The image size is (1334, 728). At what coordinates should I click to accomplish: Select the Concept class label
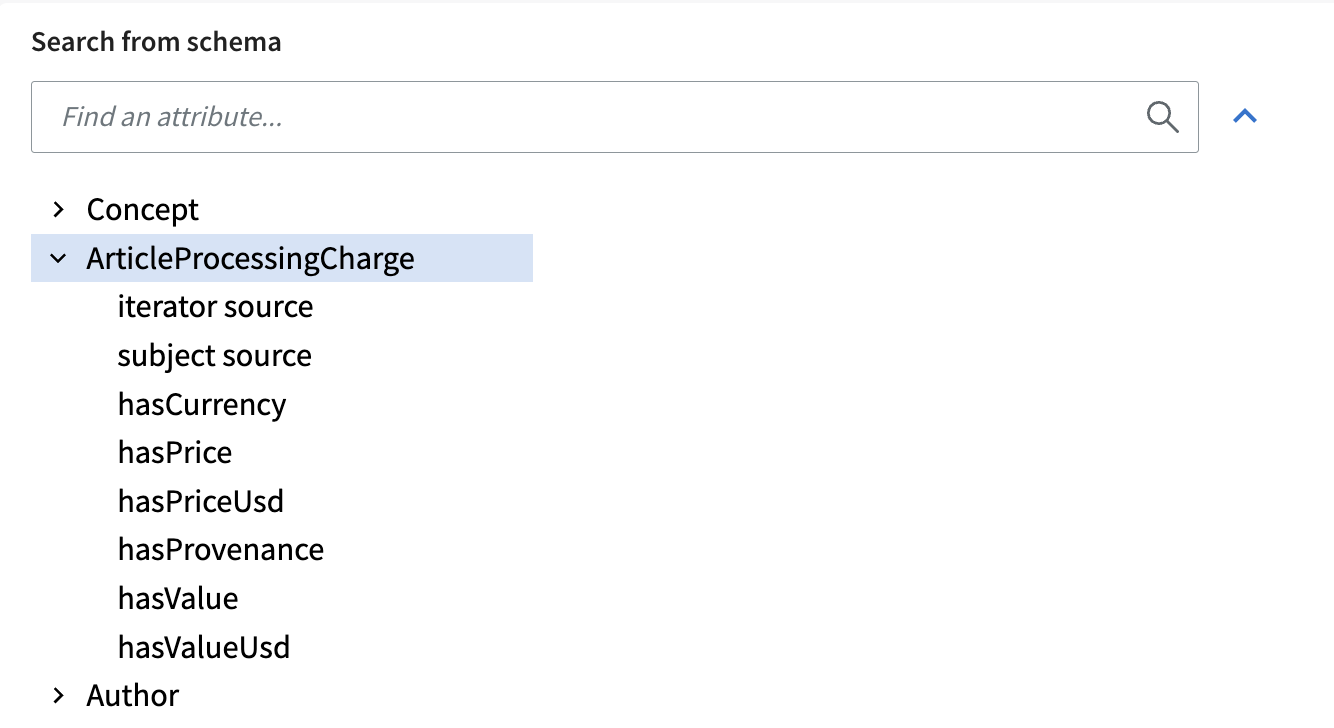[143, 209]
